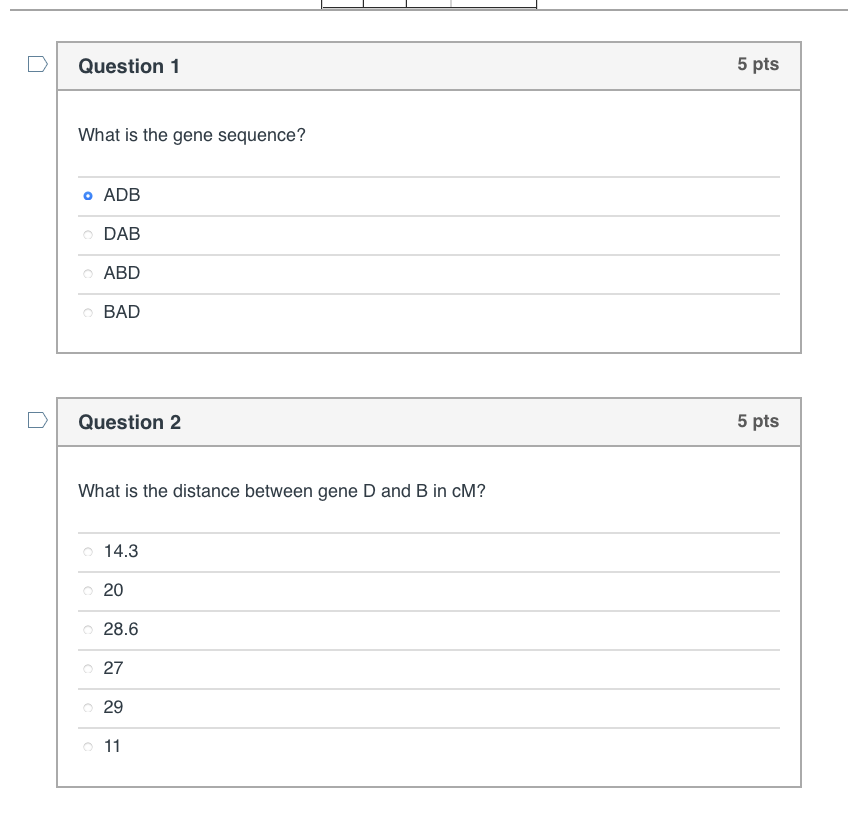Click the Question 1 header bar

click(x=429, y=66)
